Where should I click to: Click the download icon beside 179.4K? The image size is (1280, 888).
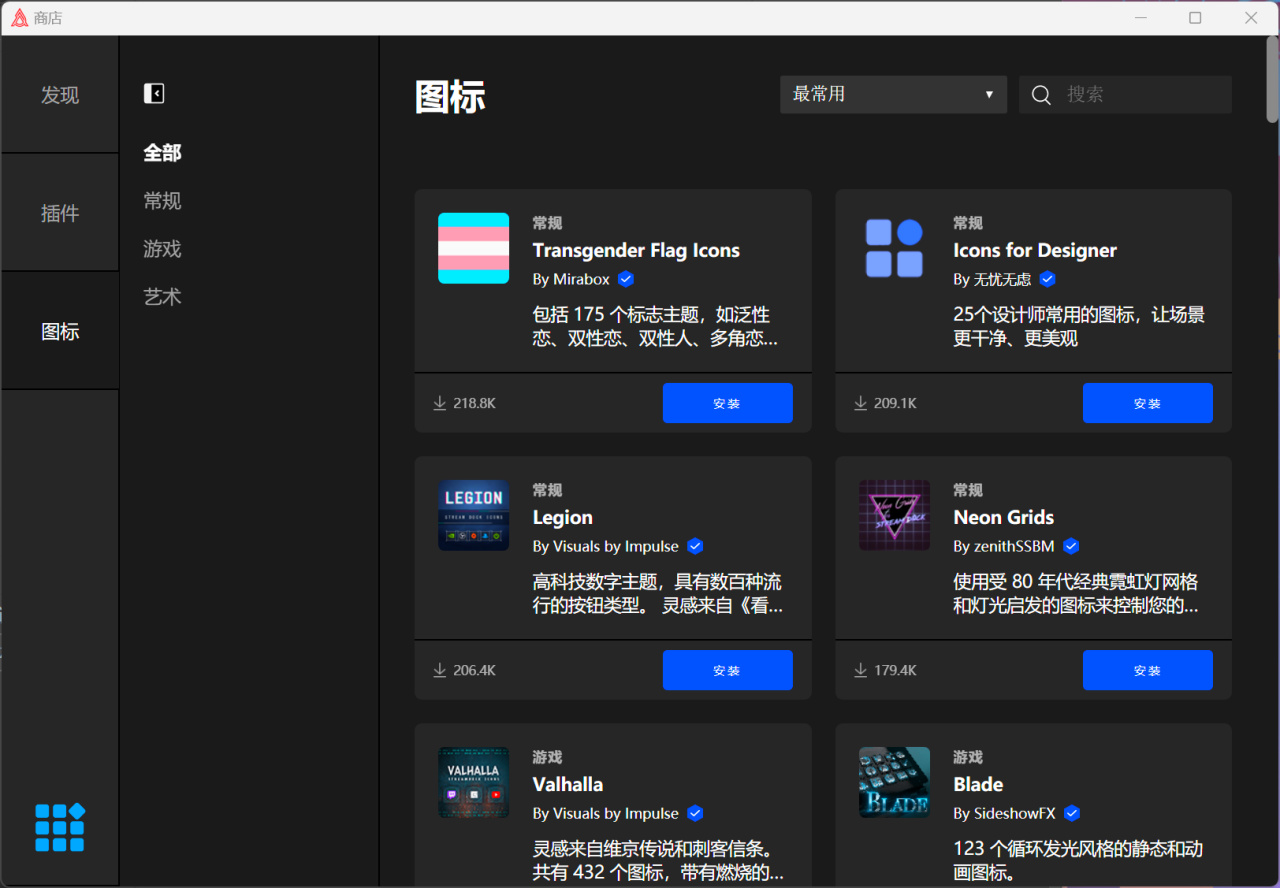pyautogui.click(x=860, y=670)
